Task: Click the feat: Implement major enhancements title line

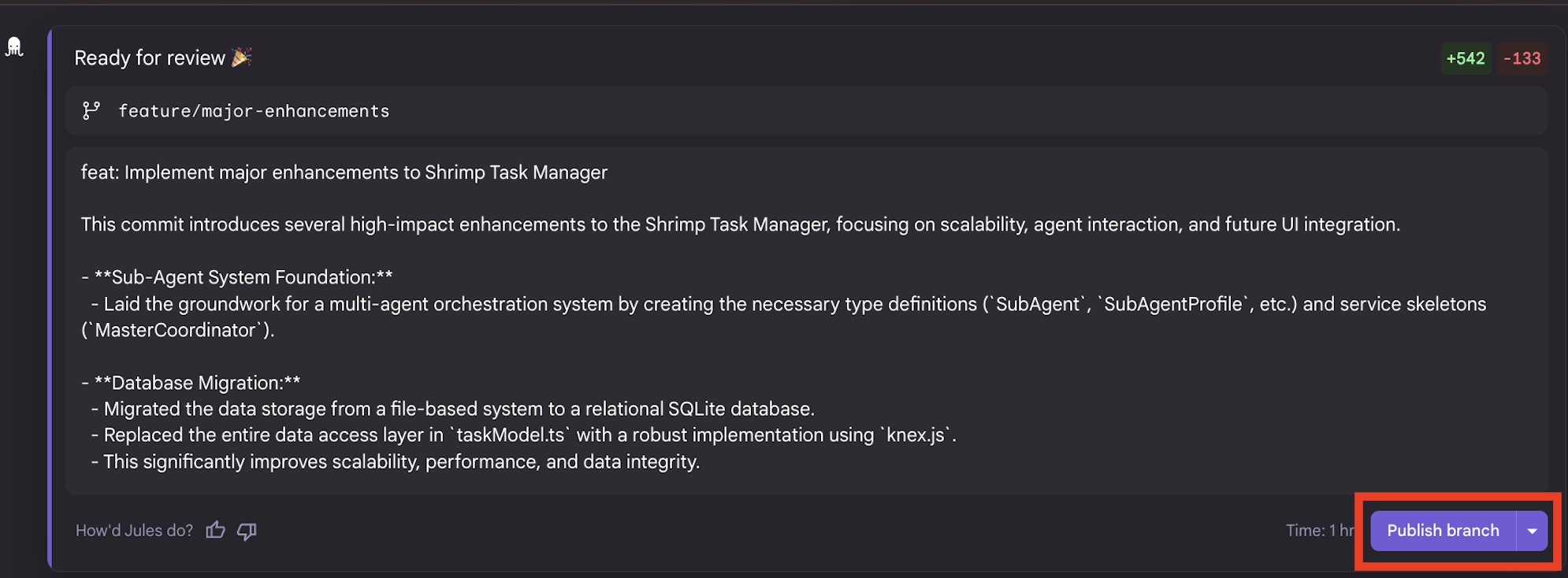Action: click(x=344, y=172)
